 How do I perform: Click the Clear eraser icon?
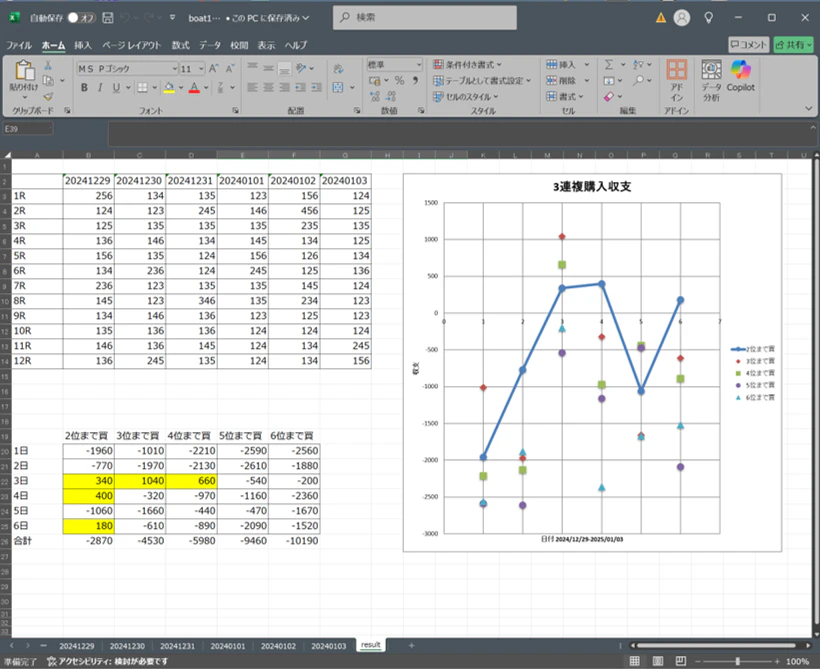609,97
